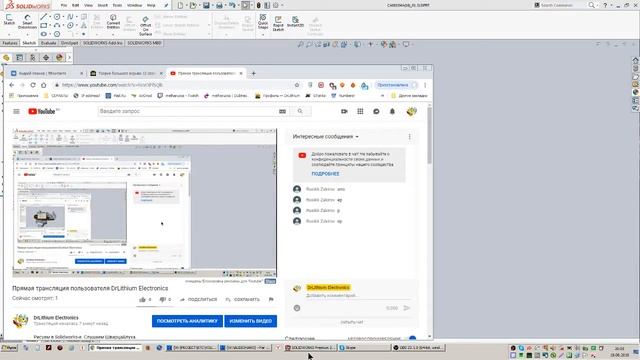Select the Spline sketch tool
Viewport: 640px width, 360px height.
click(x=70, y=17)
